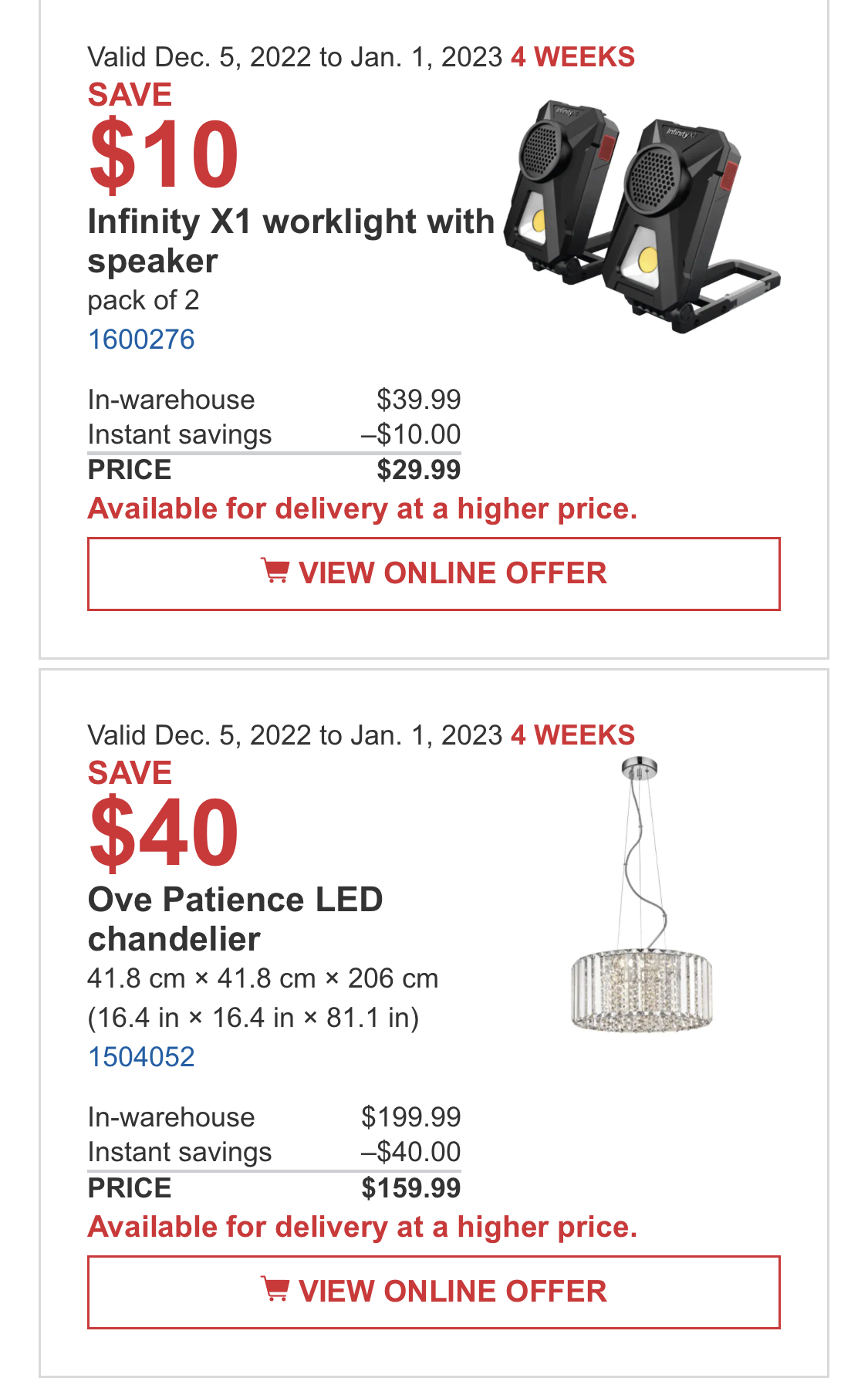The height and width of the screenshot is (1378, 868).
Task: Select the Infinity X1 worklight with speaker title
Action: pyautogui.click(x=291, y=241)
